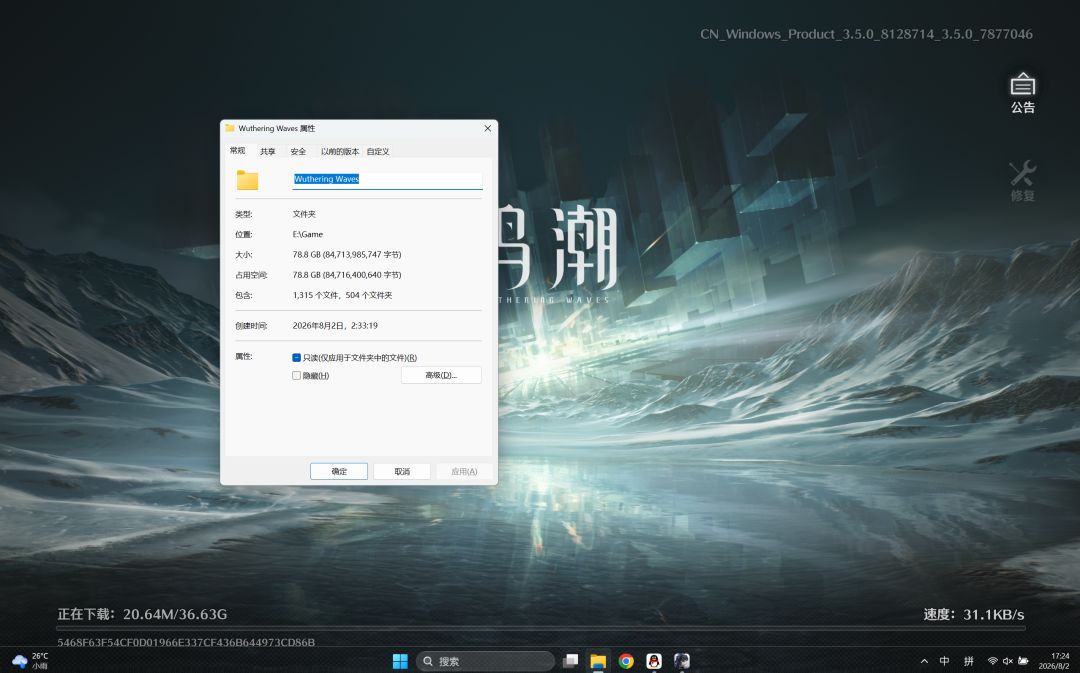Click the download progress bar
Viewport: 1080px width, 673px height.
541,628
